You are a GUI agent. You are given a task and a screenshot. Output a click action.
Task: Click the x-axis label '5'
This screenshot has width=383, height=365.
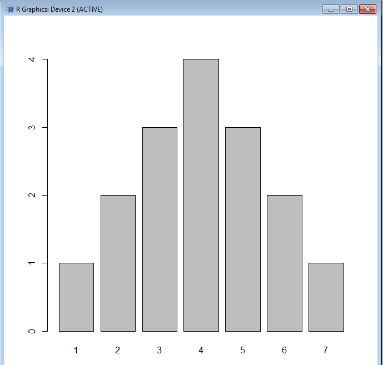tap(242, 350)
